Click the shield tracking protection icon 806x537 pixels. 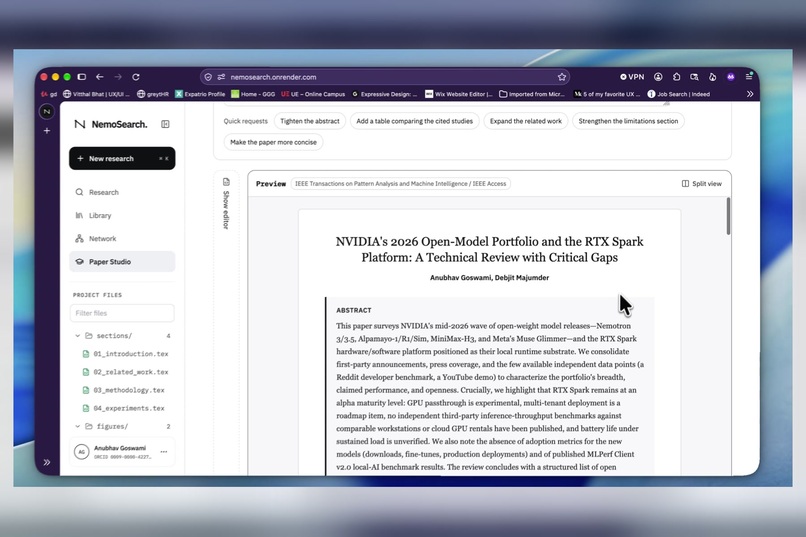pos(208,77)
